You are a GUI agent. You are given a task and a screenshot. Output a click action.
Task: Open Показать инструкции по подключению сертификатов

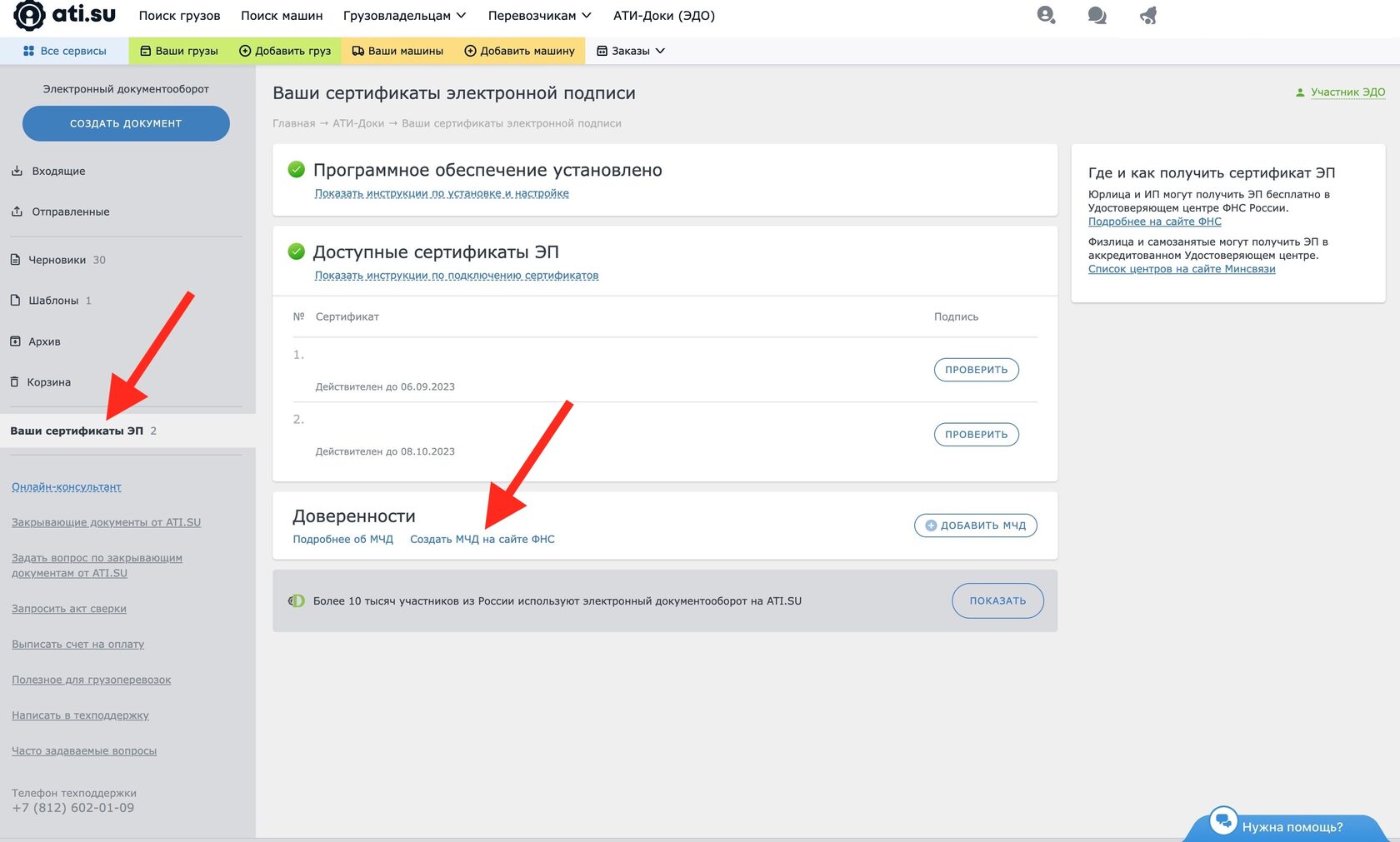pos(457,276)
